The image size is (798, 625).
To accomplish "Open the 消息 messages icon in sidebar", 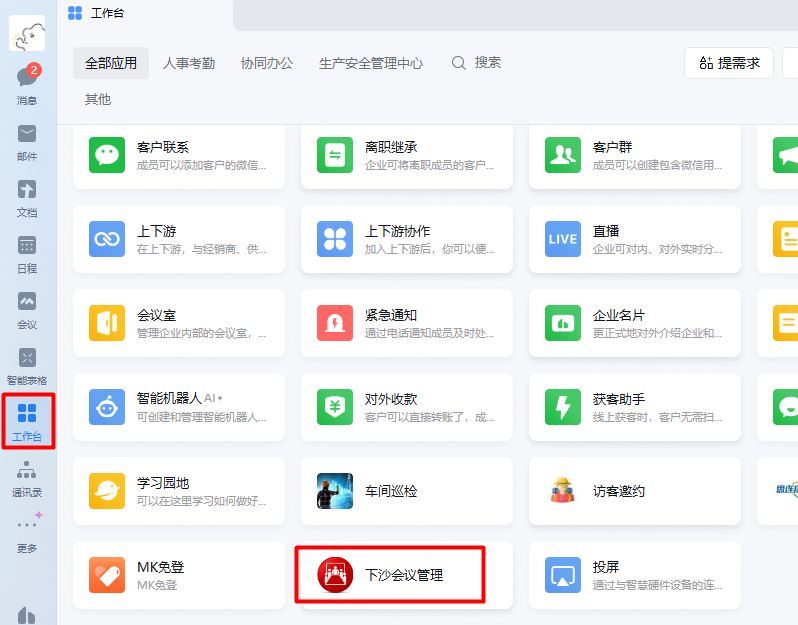I will (27, 82).
